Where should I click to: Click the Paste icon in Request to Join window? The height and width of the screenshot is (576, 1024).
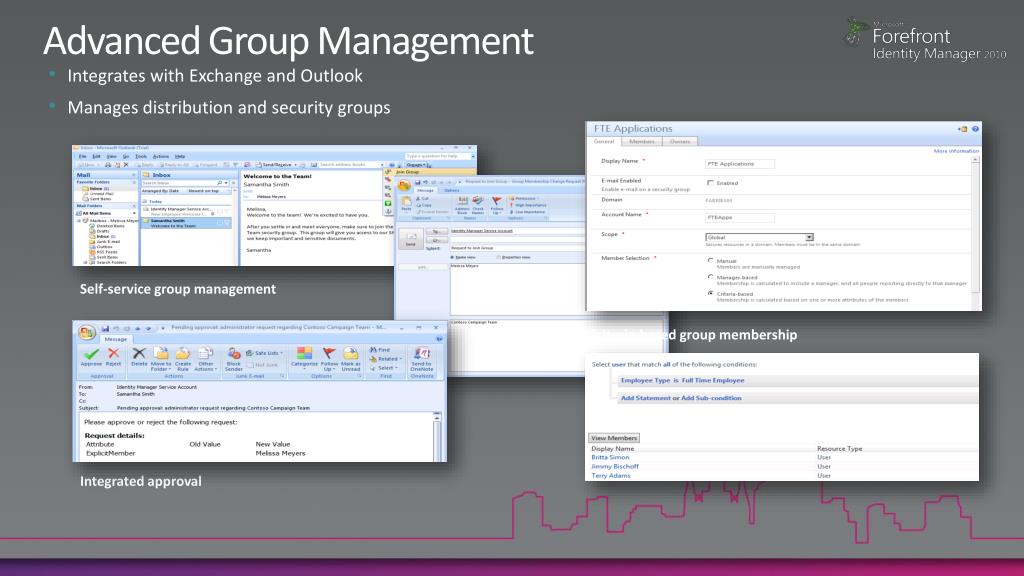pyautogui.click(x=406, y=202)
